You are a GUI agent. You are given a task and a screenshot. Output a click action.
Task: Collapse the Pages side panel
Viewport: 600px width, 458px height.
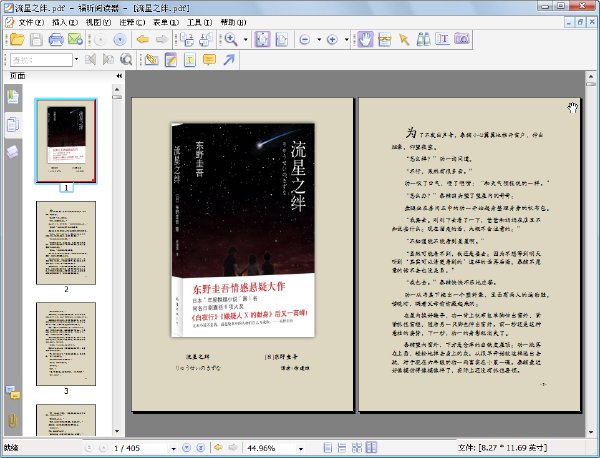click(119, 76)
